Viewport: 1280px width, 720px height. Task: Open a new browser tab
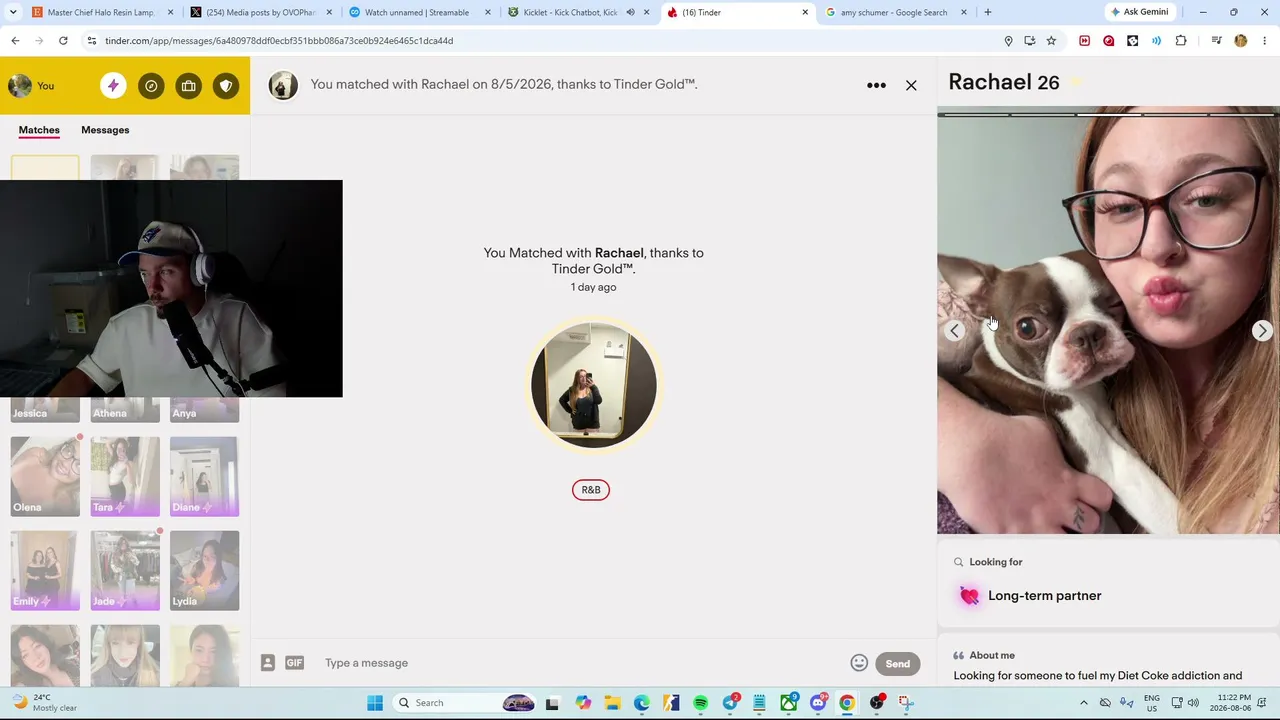coord(988,13)
